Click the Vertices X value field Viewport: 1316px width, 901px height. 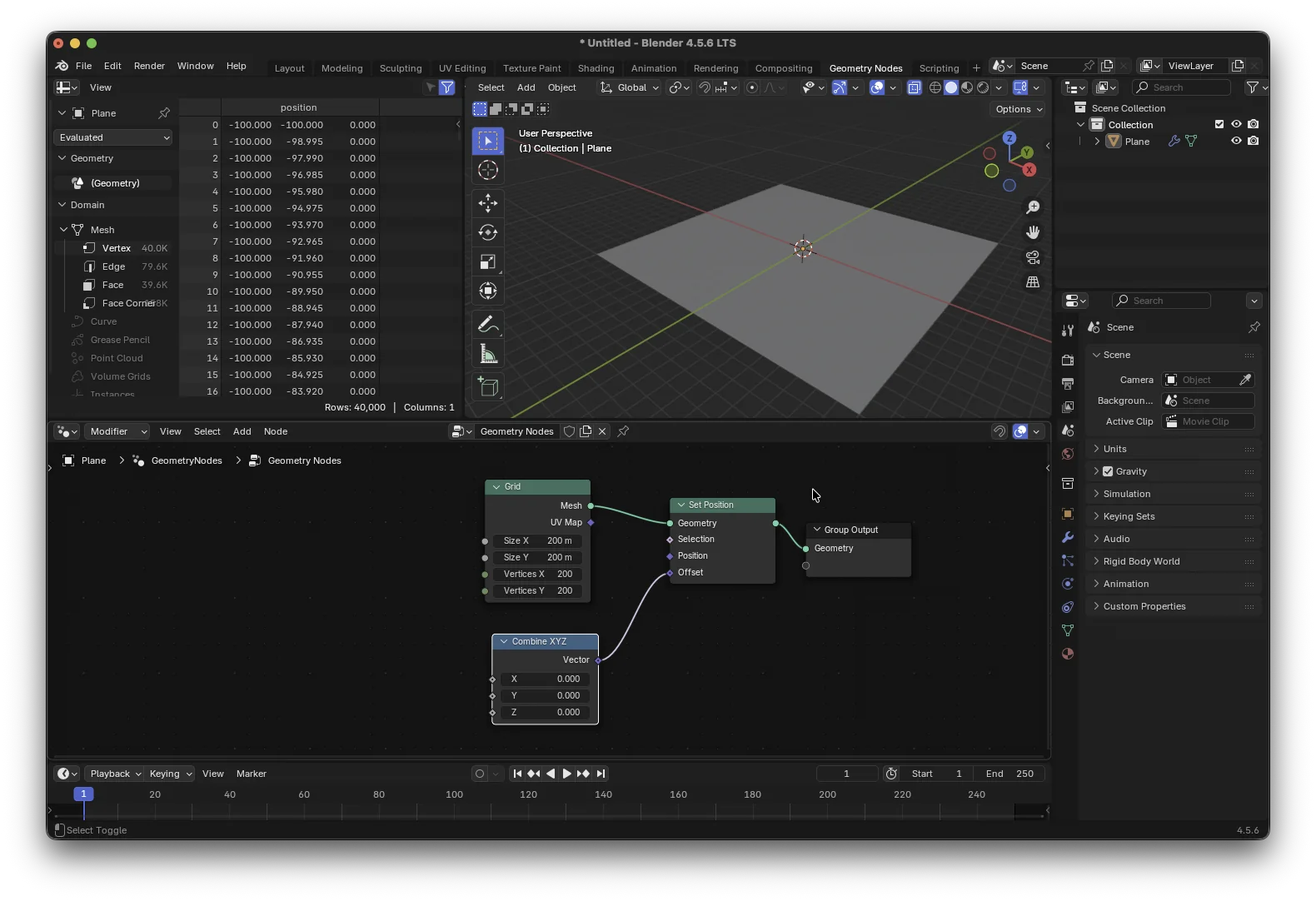(538, 574)
